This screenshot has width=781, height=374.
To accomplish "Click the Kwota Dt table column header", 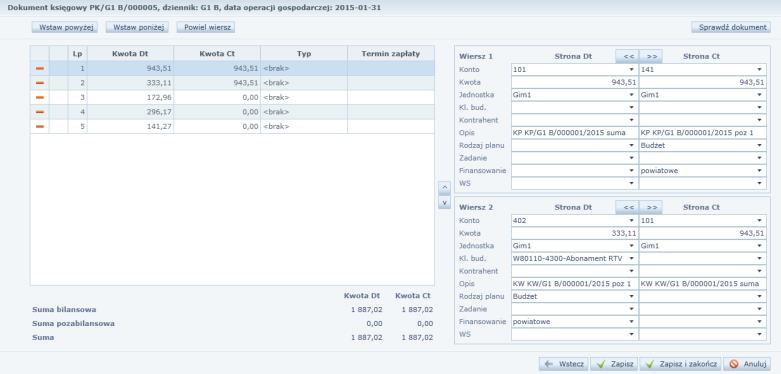I will pos(130,53).
